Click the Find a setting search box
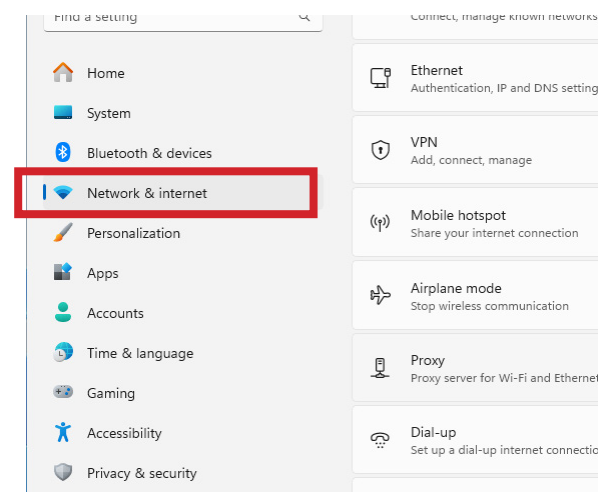The width and height of the screenshot is (615, 502). pyautogui.click(x=183, y=22)
